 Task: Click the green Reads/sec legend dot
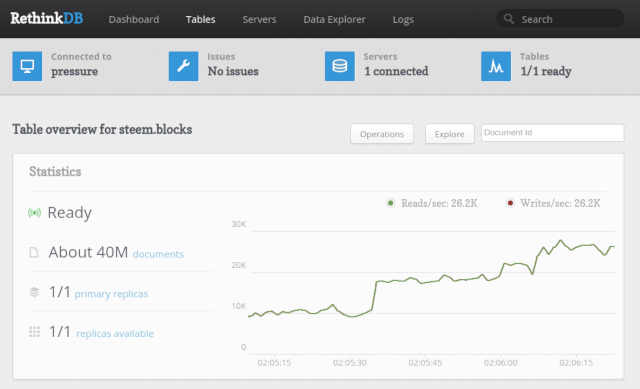point(391,203)
